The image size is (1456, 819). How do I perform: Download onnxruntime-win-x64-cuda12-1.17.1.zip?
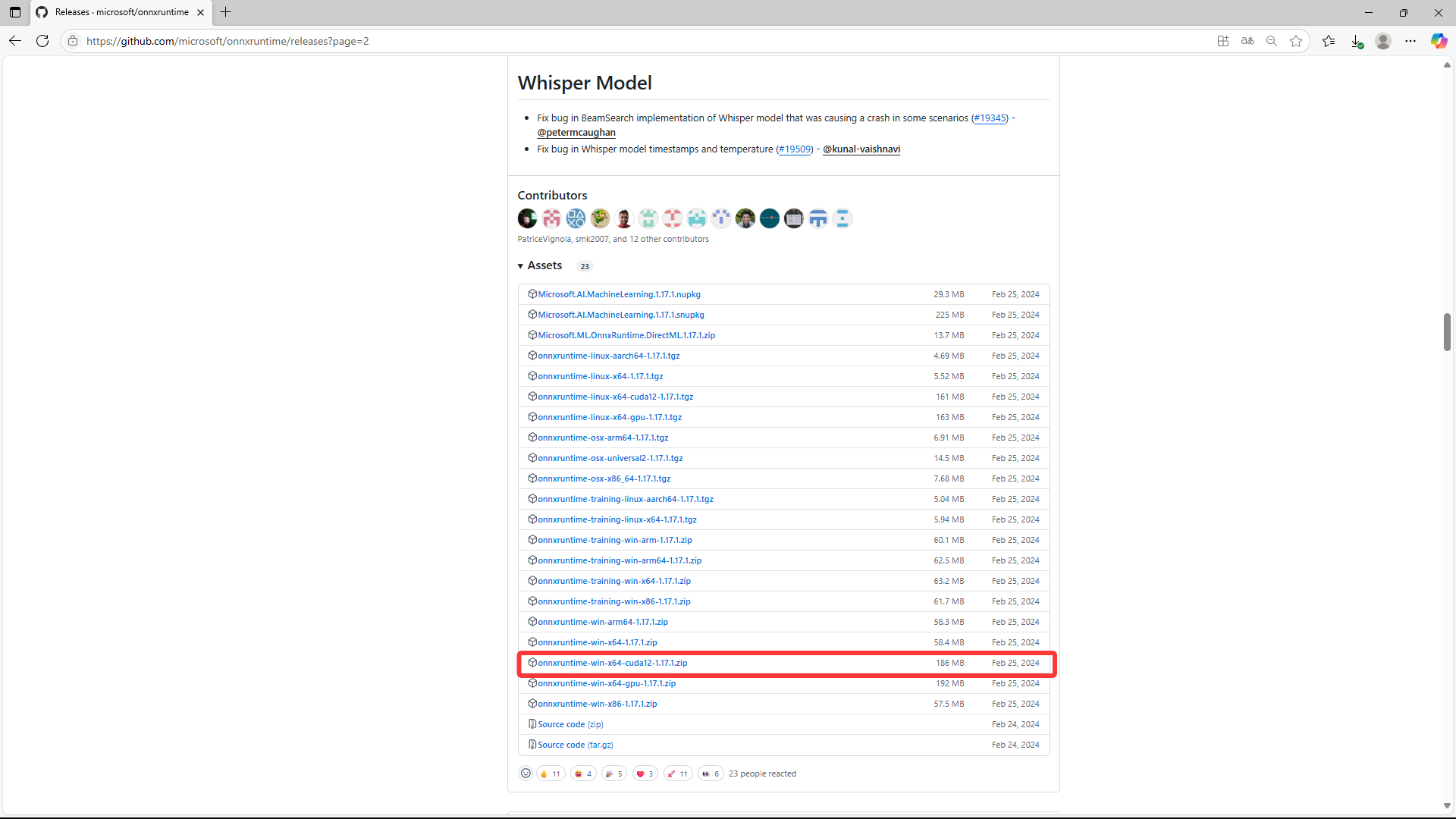pyautogui.click(x=613, y=663)
